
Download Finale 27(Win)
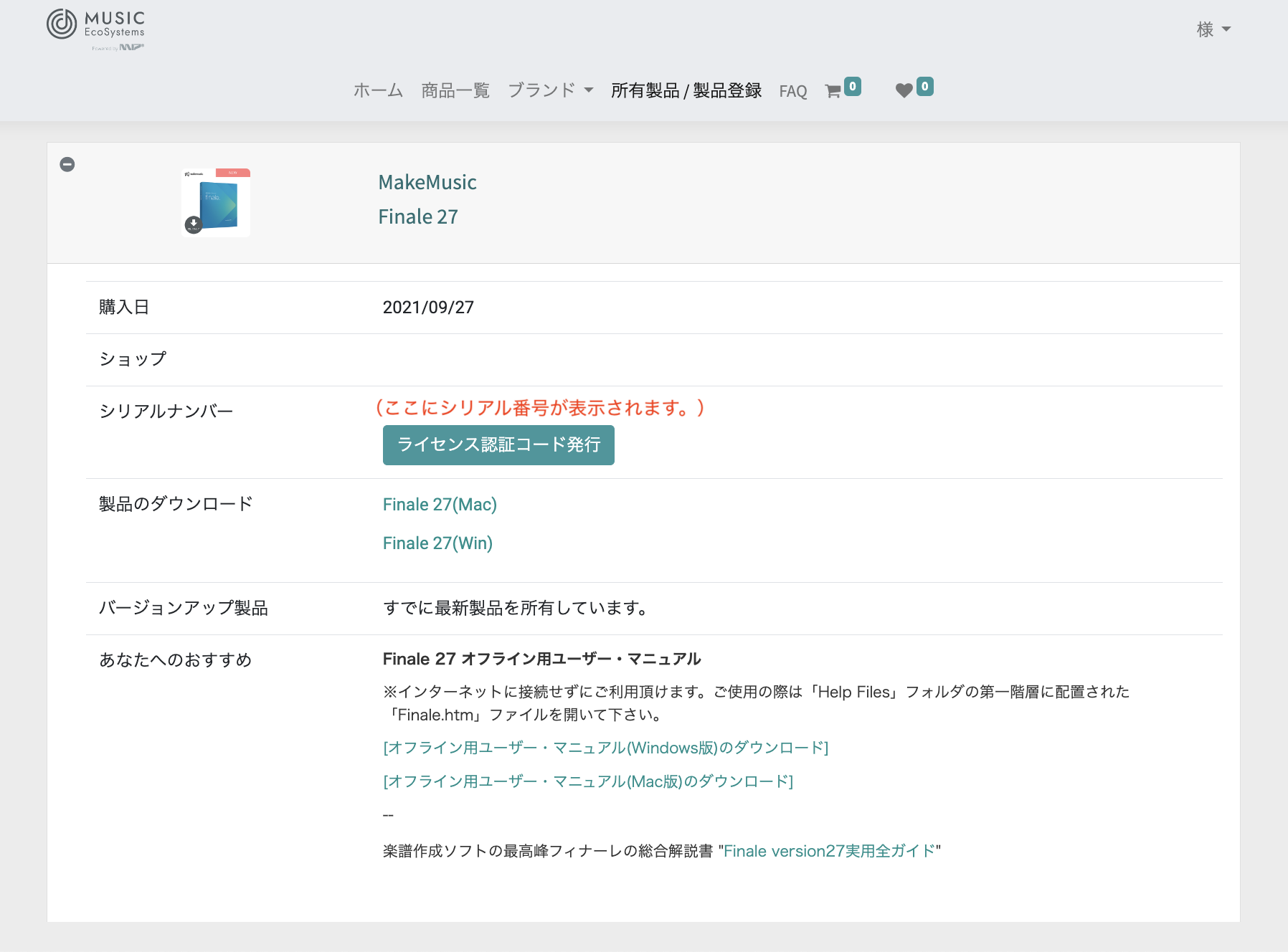(x=437, y=543)
